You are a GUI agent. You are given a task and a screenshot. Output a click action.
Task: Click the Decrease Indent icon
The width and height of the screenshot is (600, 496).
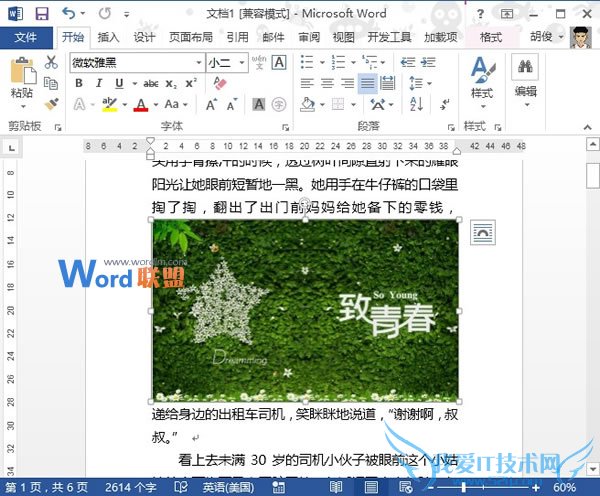pyautogui.click(x=408, y=62)
